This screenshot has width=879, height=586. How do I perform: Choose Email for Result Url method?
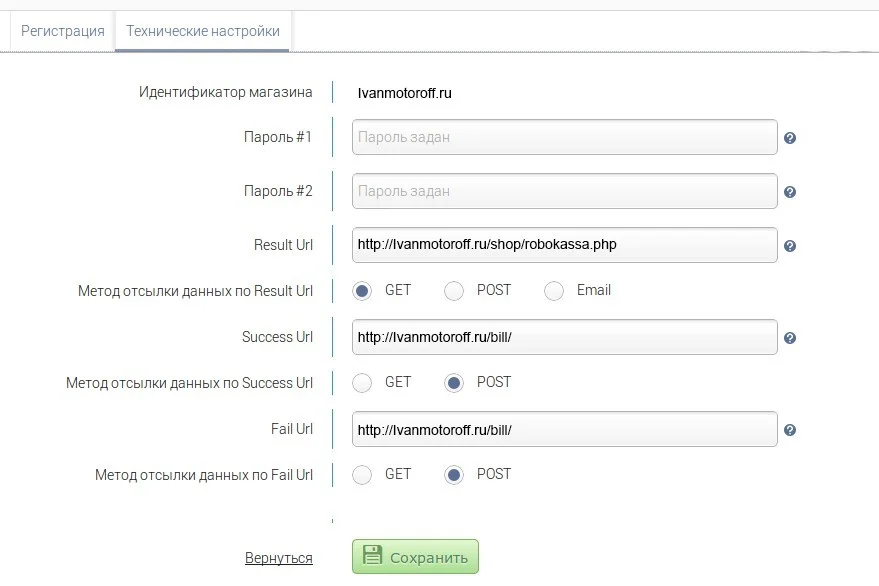tap(554, 291)
